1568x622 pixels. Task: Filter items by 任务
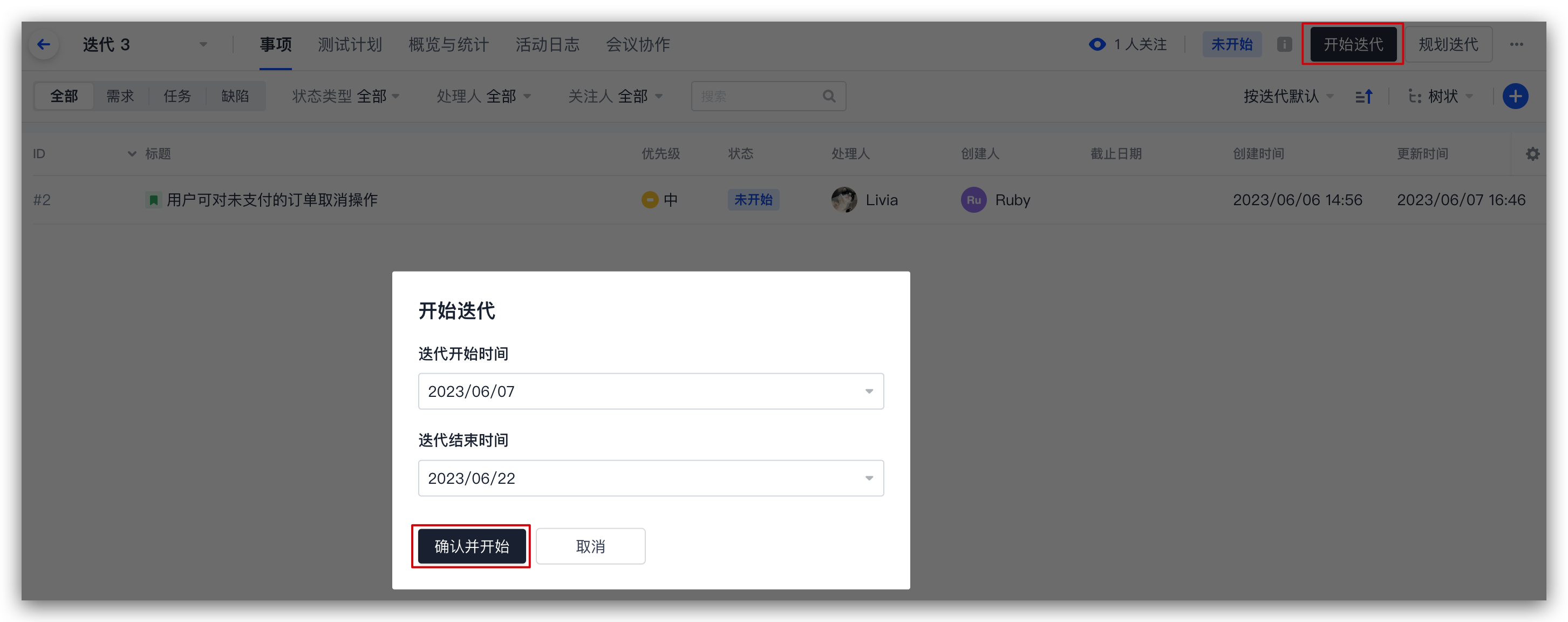(177, 96)
